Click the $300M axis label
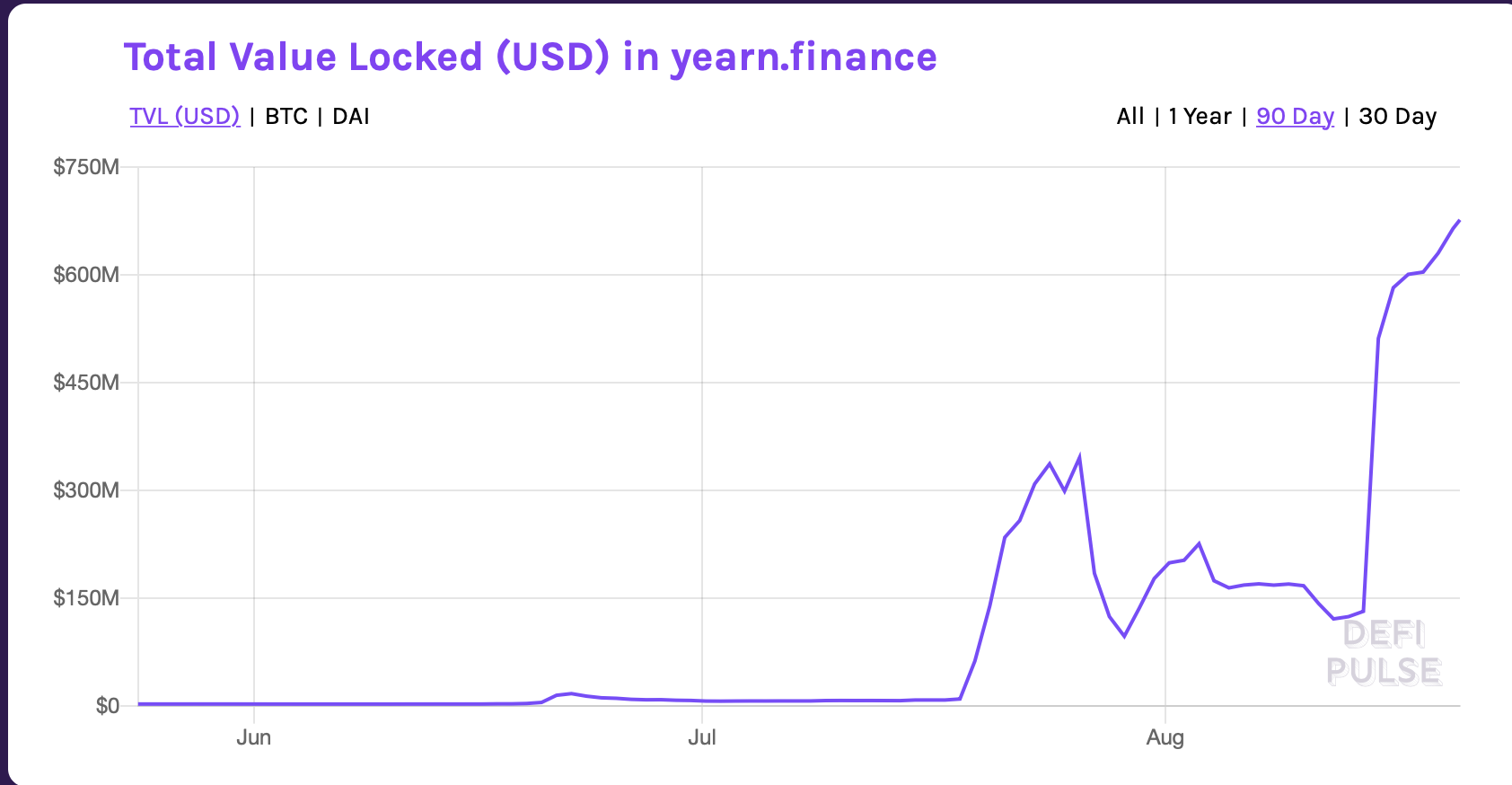 tap(84, 490)
